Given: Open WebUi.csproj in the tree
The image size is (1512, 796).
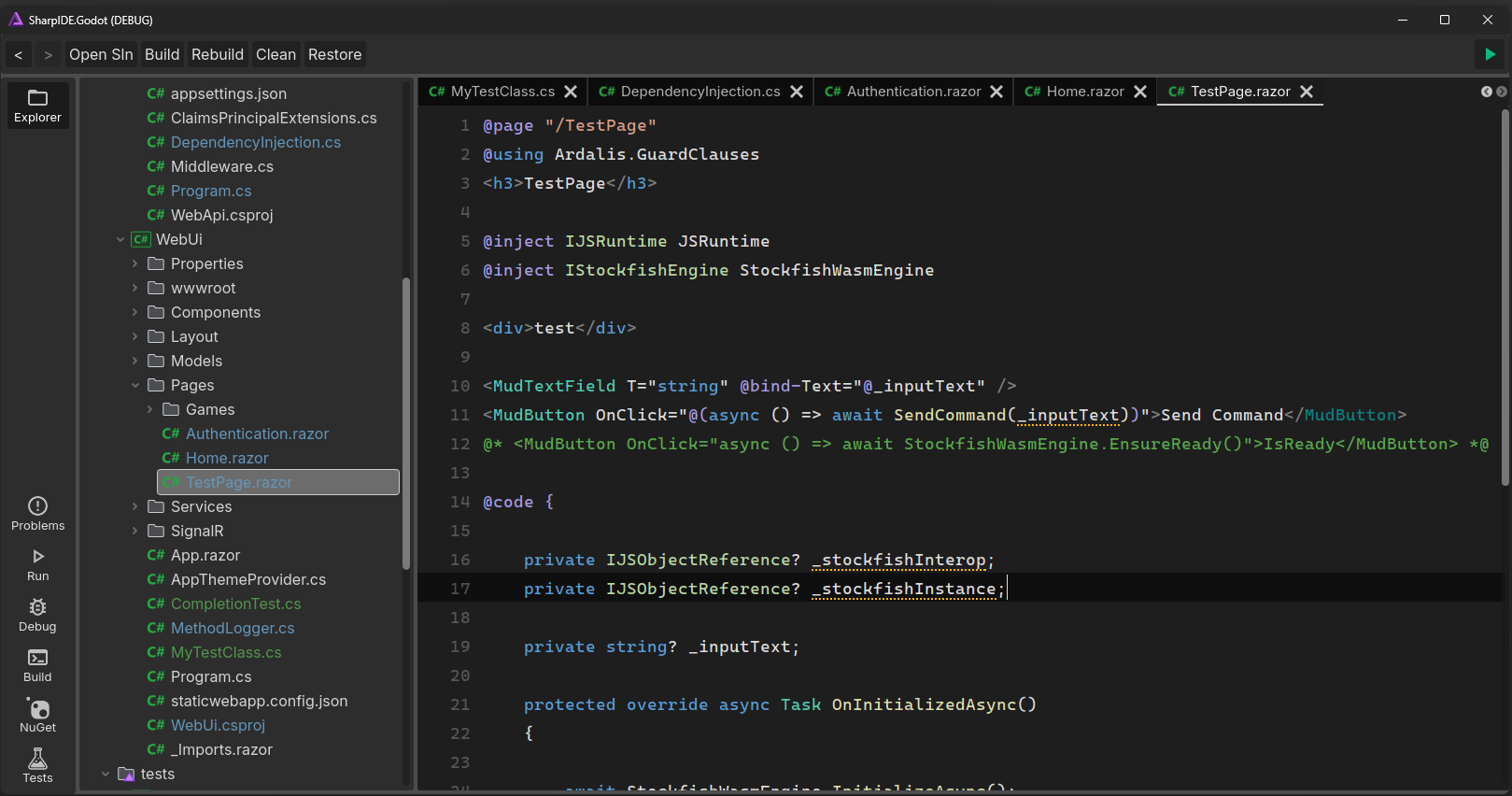Looking at the screenshot, I should pyautogui.click(x=218, y=725).
